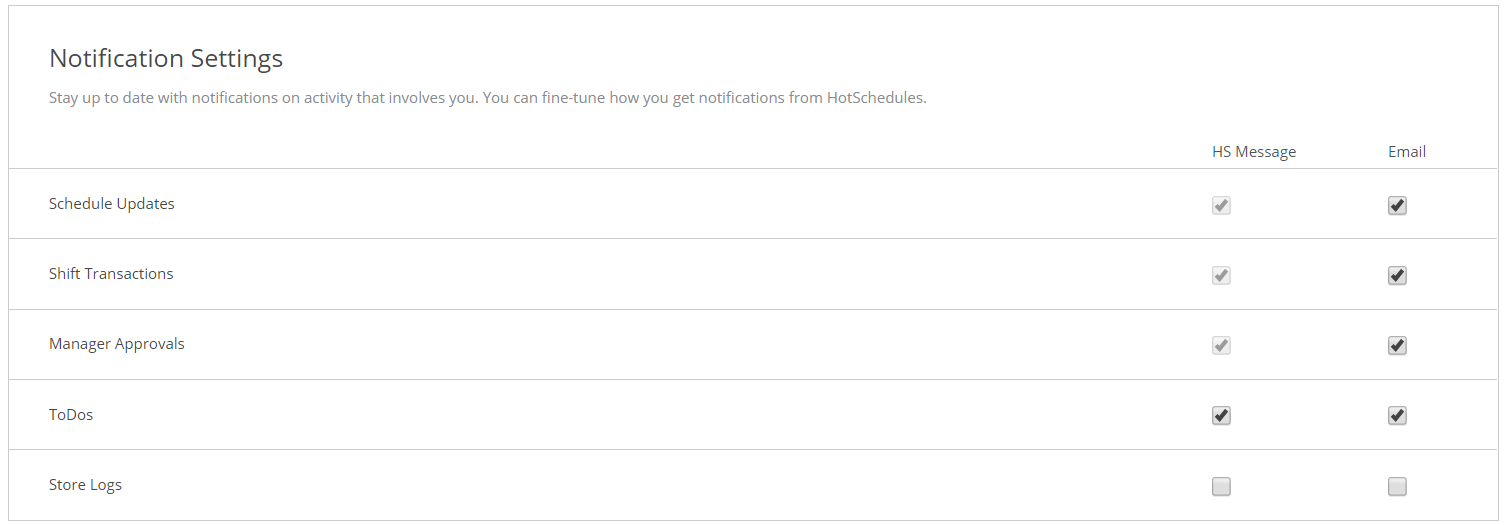Toggle HS Message checkbox for Shift Transactions

coord(1221,276)
